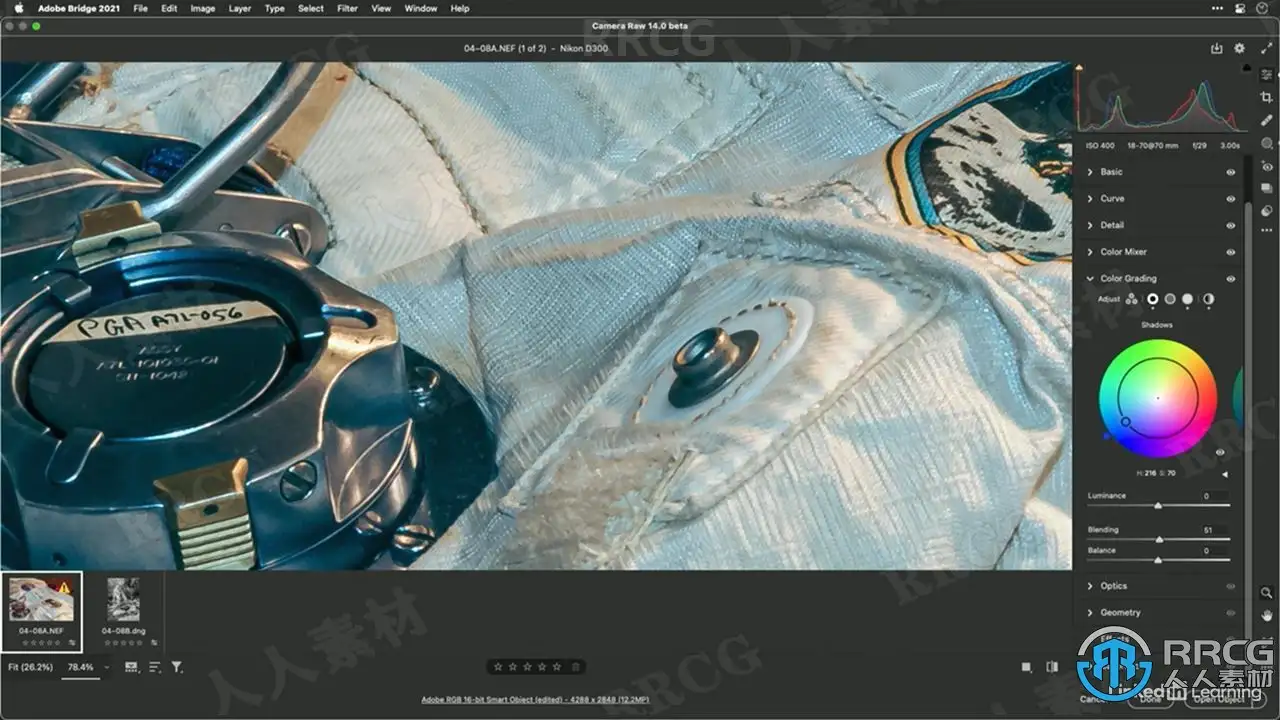
Task: Select the Hand tool
Action: tap(1267, 614)
